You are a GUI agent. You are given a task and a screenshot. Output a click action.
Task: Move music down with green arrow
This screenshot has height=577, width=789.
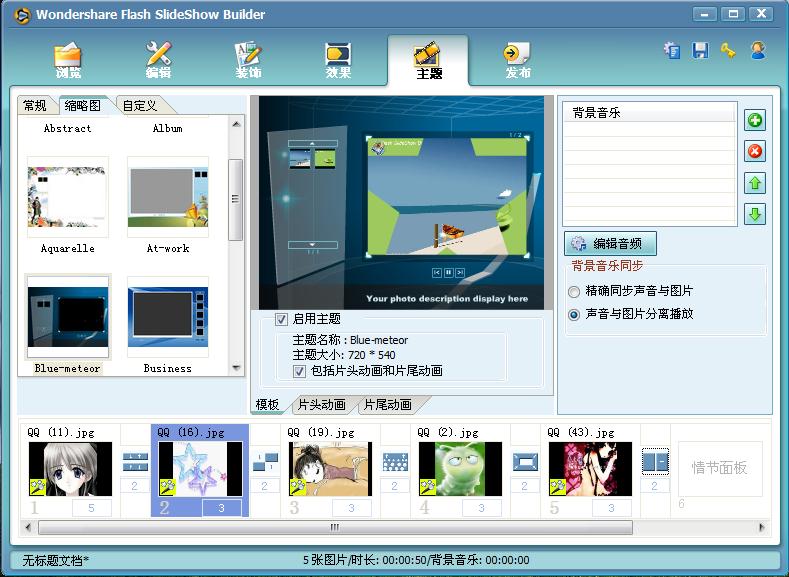(755, 214)
